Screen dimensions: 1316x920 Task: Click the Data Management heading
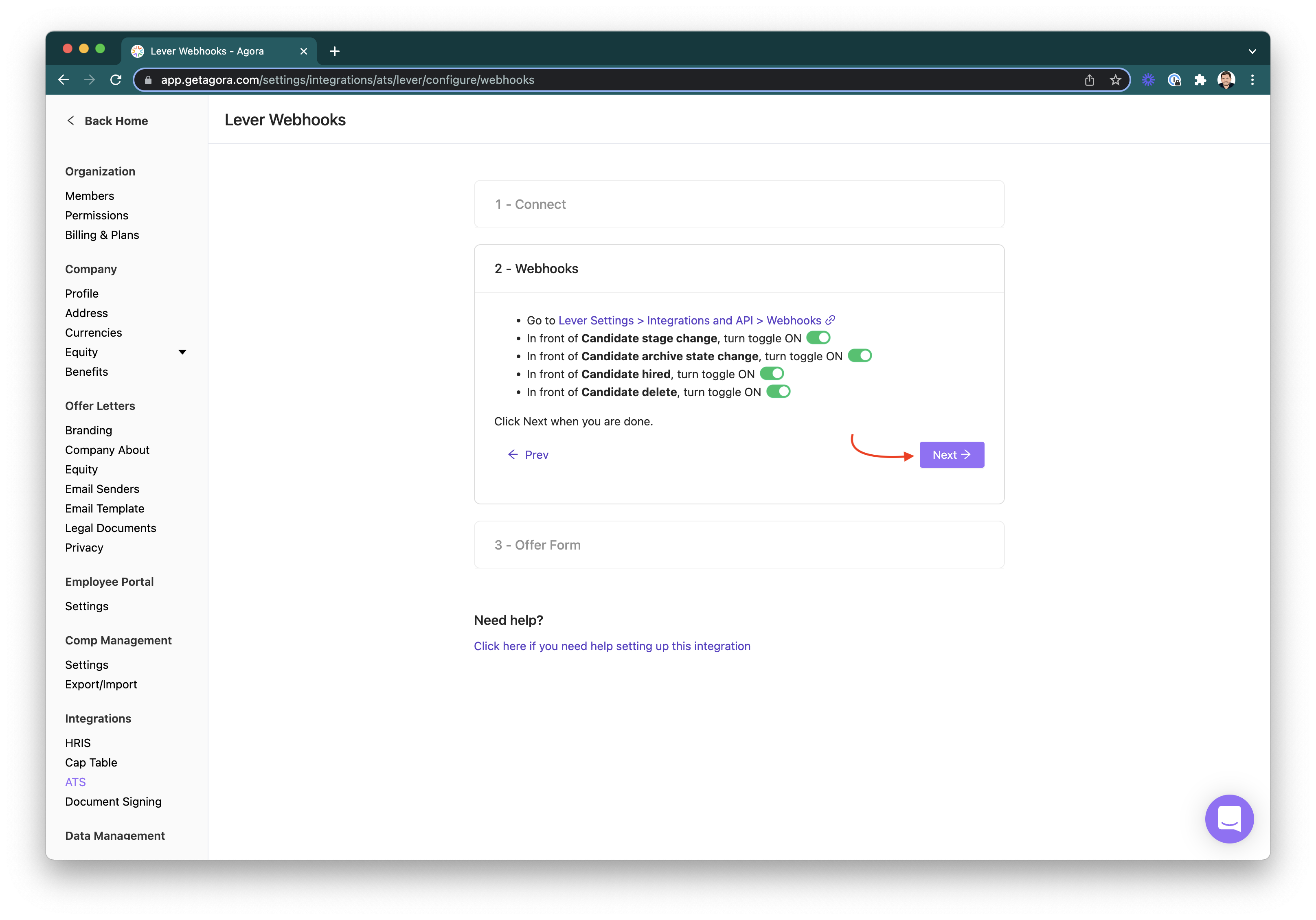[x=115, y=835]
